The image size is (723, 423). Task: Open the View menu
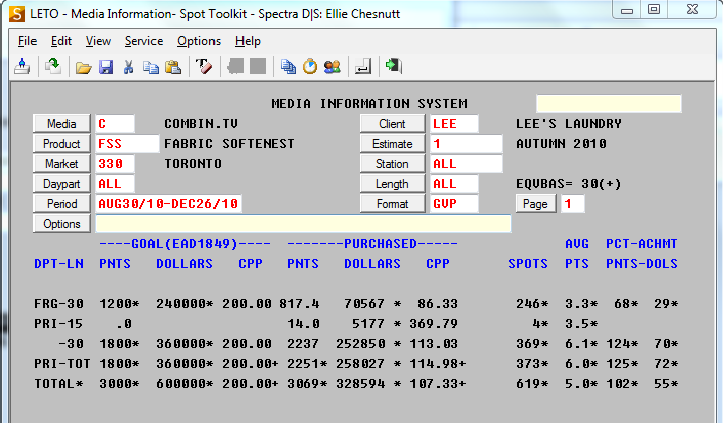click(x=98, y=41)
